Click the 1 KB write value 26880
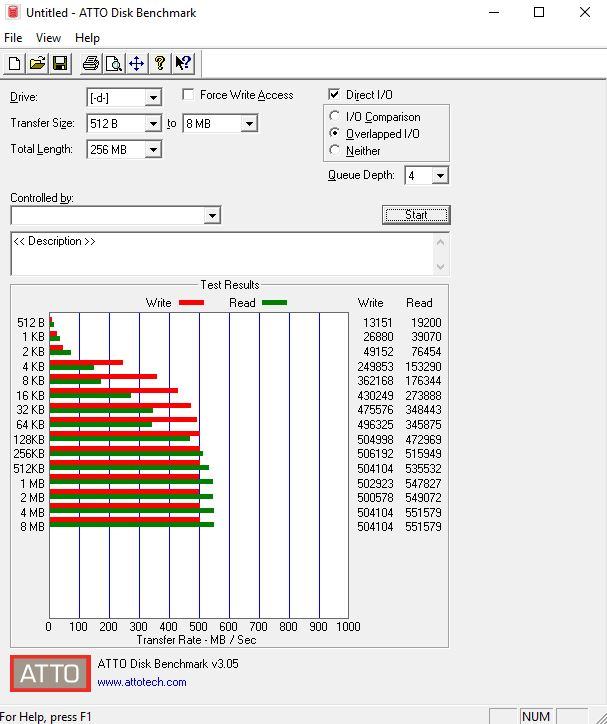Screen dimensions: 607x724 click(378, 337)
